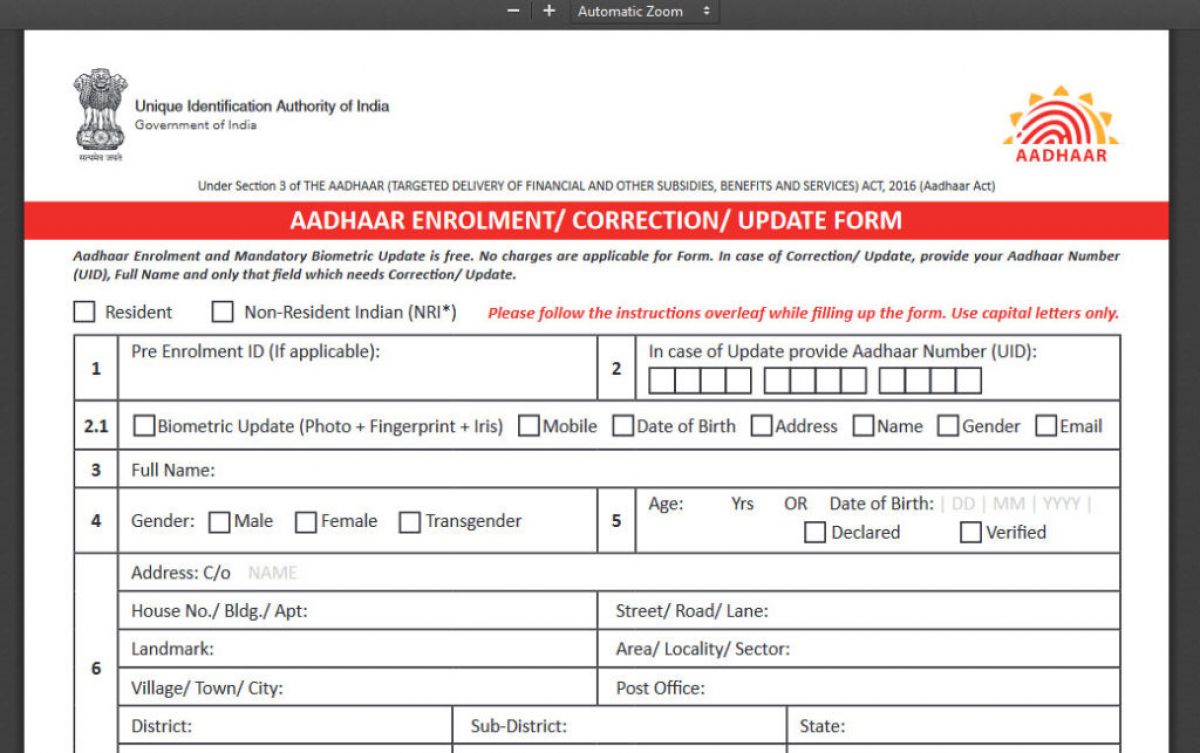The height and width of the screenshot is (753, 1200).
Task: Enable the Biometric Update checkbox
Action: click(x=143, y=425)
